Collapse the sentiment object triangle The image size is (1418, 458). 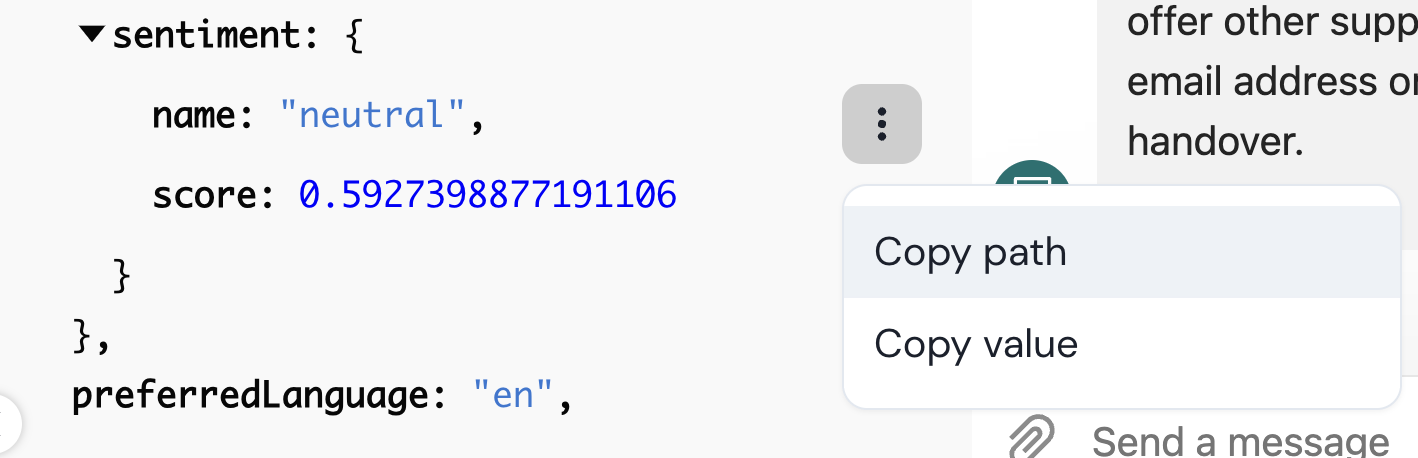tap(92, 34)
